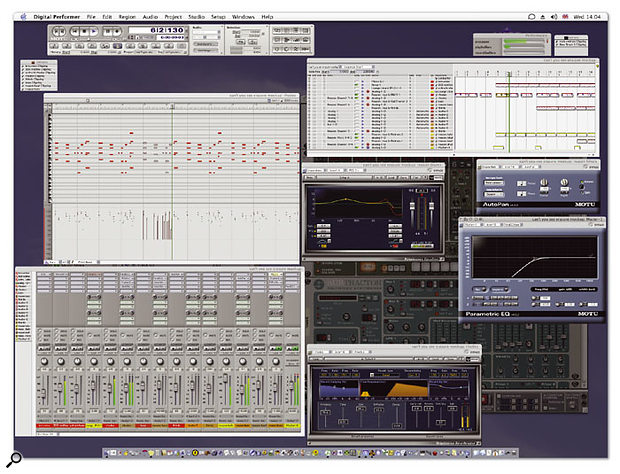Open the File menu

coord(91,17)
